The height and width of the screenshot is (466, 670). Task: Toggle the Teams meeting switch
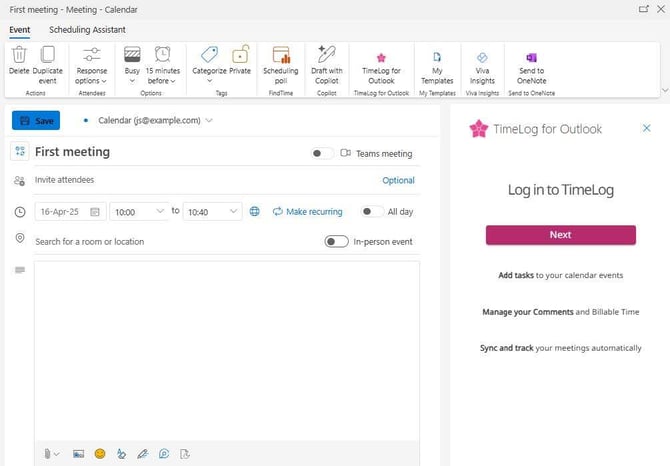pos(322,153)
